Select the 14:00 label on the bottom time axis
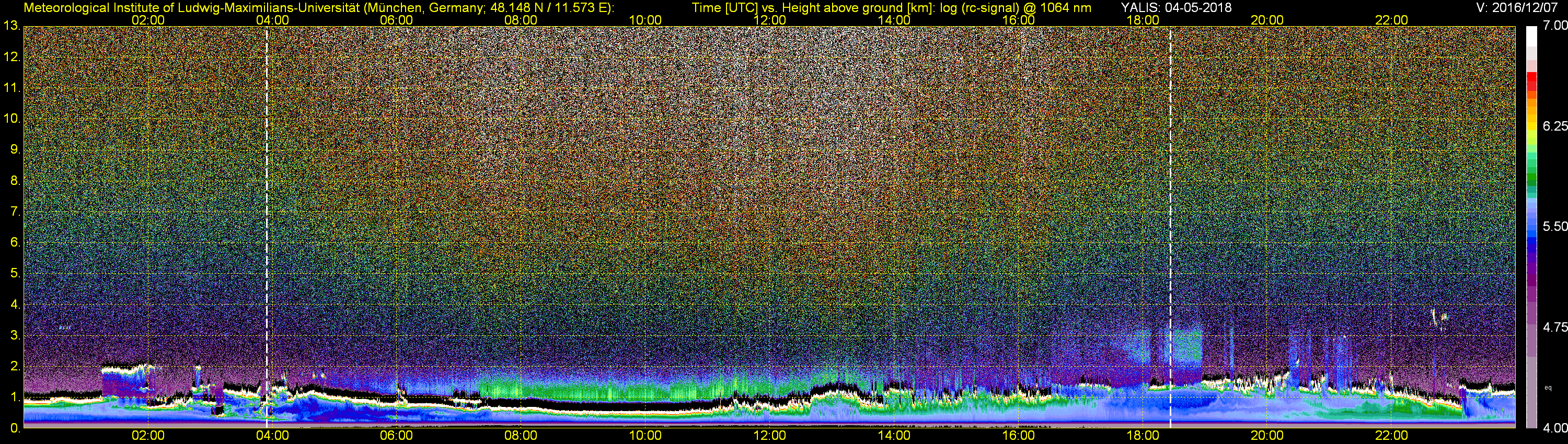Viewport: 1568px width, 444px height. 894,436
